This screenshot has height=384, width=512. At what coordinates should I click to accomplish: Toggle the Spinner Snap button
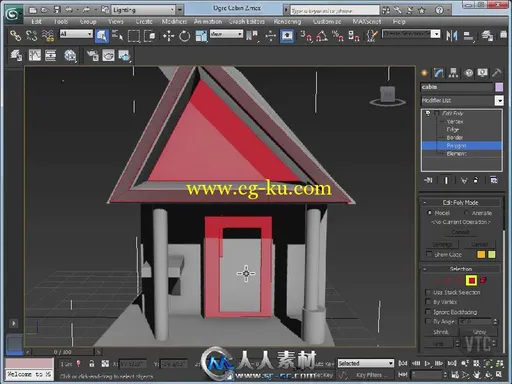[x=353, y=36]
